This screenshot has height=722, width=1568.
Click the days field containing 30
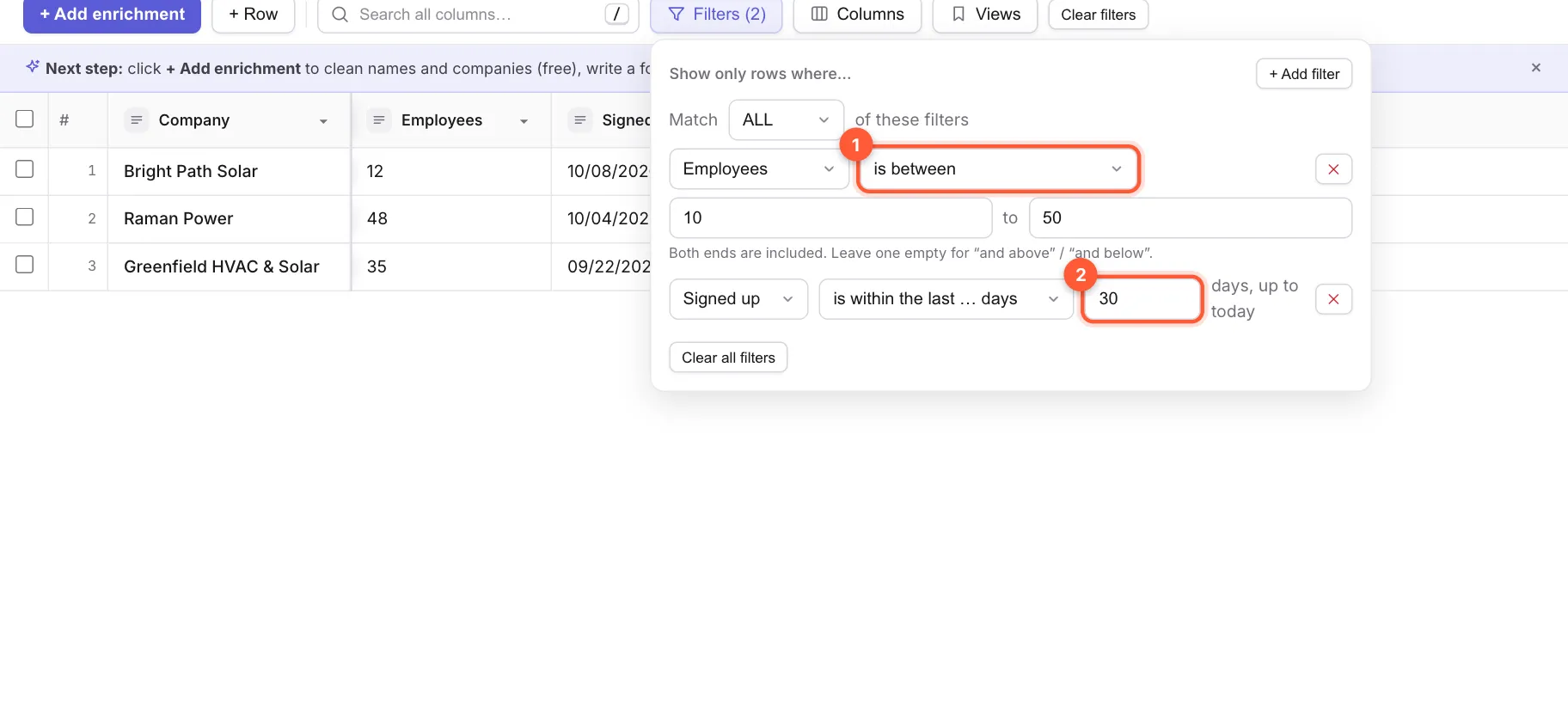click(x=1142, y=299)
